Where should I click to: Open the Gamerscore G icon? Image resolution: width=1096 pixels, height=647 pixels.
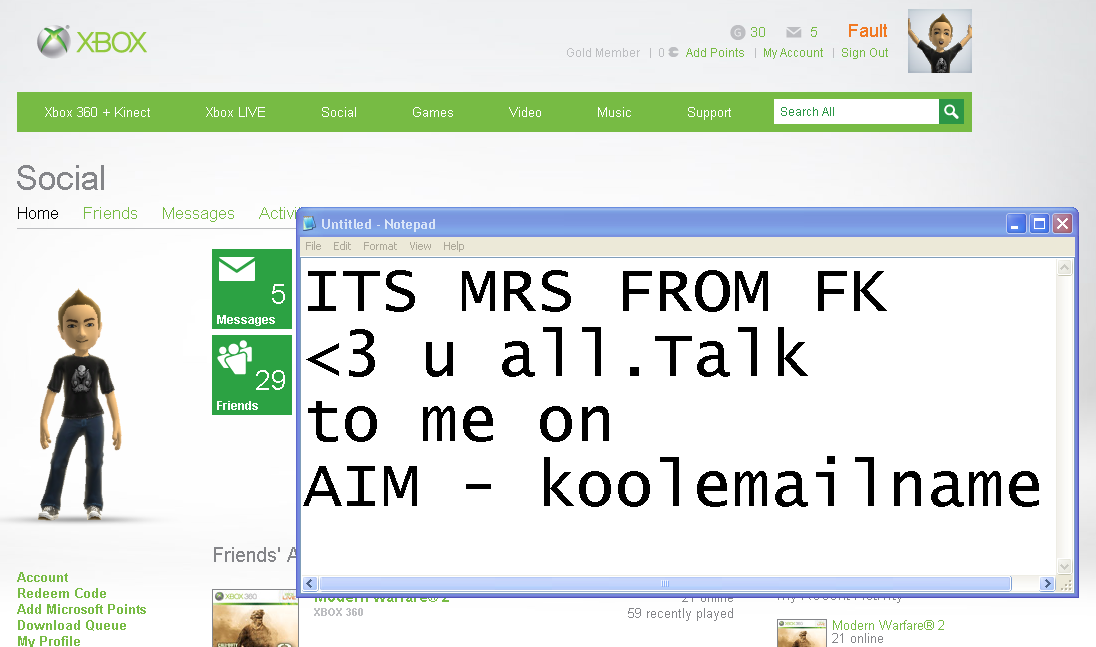737,32
